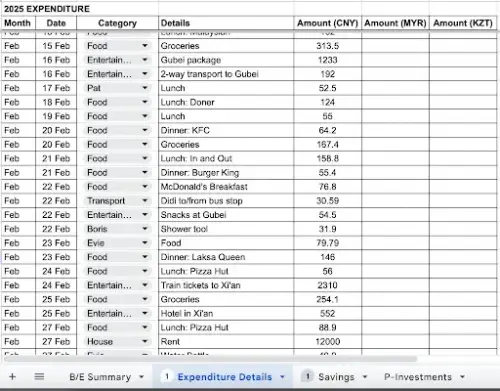The image size is (500, 391).
Task: Select the 12000 rent amount cell
Action: pyautogui.click(x=327, y=341)
